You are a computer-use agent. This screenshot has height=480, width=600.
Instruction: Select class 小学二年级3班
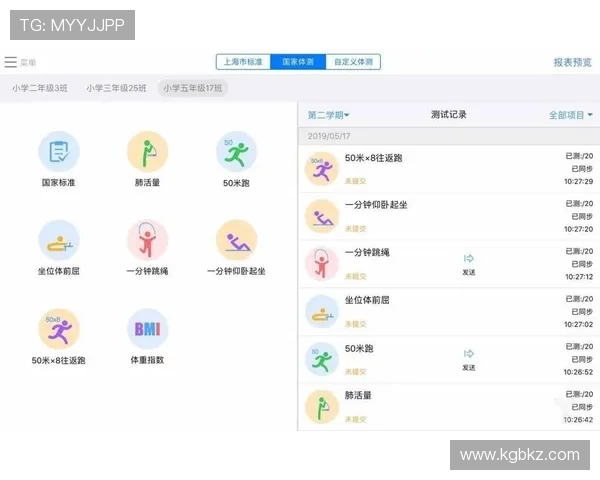[x=40, y=88]
